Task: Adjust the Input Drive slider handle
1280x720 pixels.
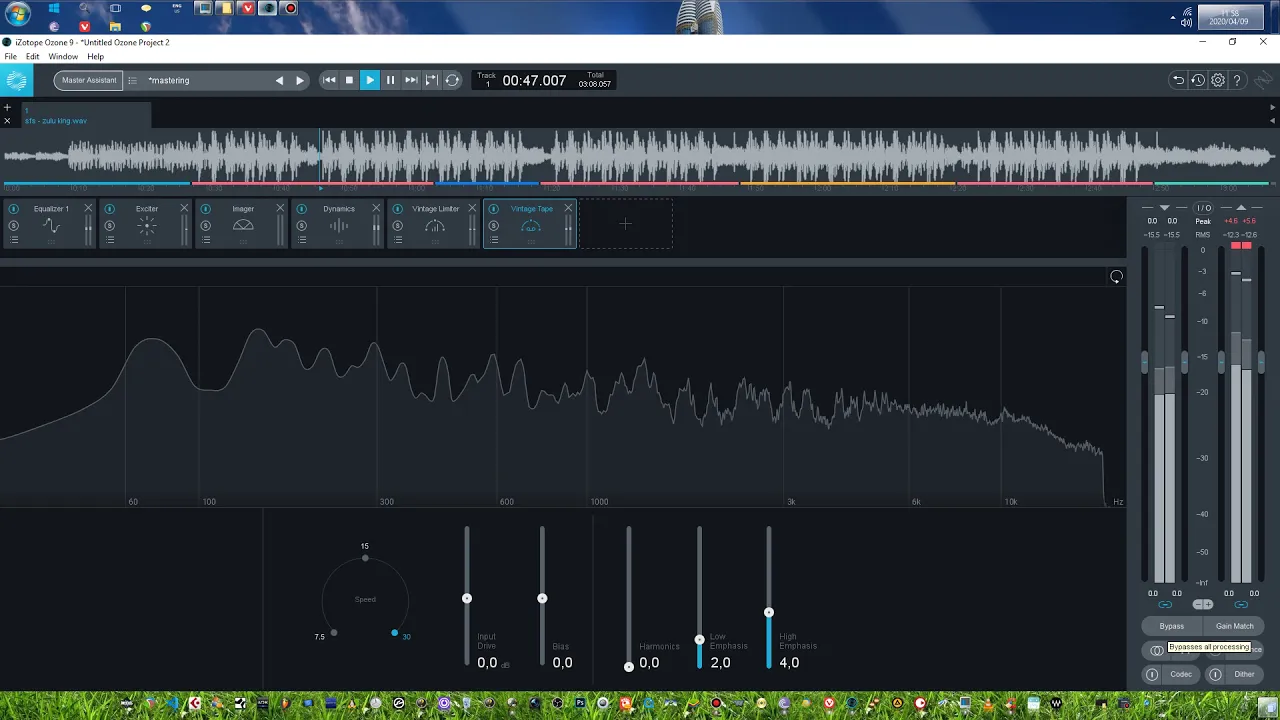Action: (467, 598)
